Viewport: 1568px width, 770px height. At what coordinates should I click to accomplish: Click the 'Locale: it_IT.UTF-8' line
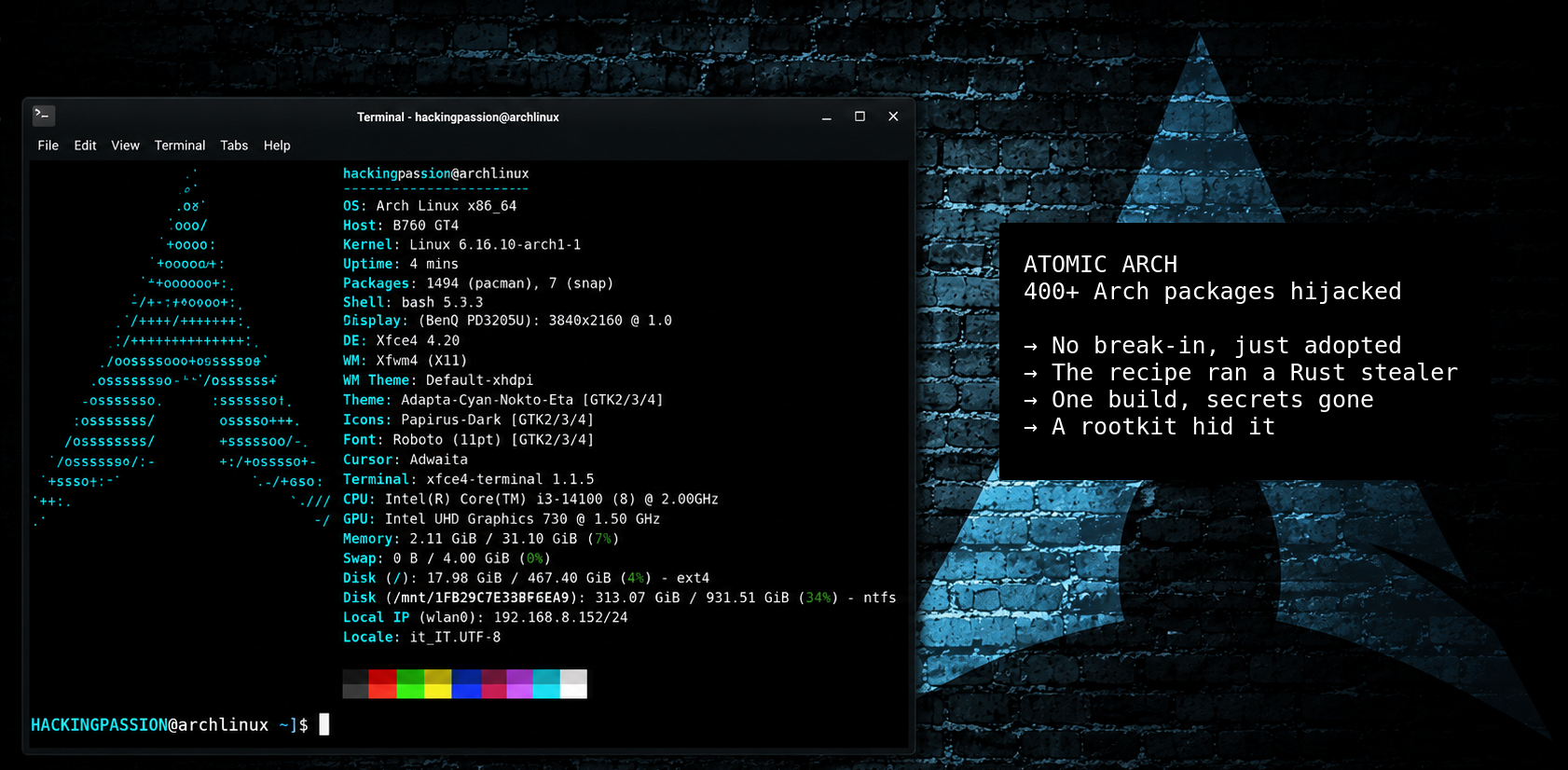(x=421, y=637)
